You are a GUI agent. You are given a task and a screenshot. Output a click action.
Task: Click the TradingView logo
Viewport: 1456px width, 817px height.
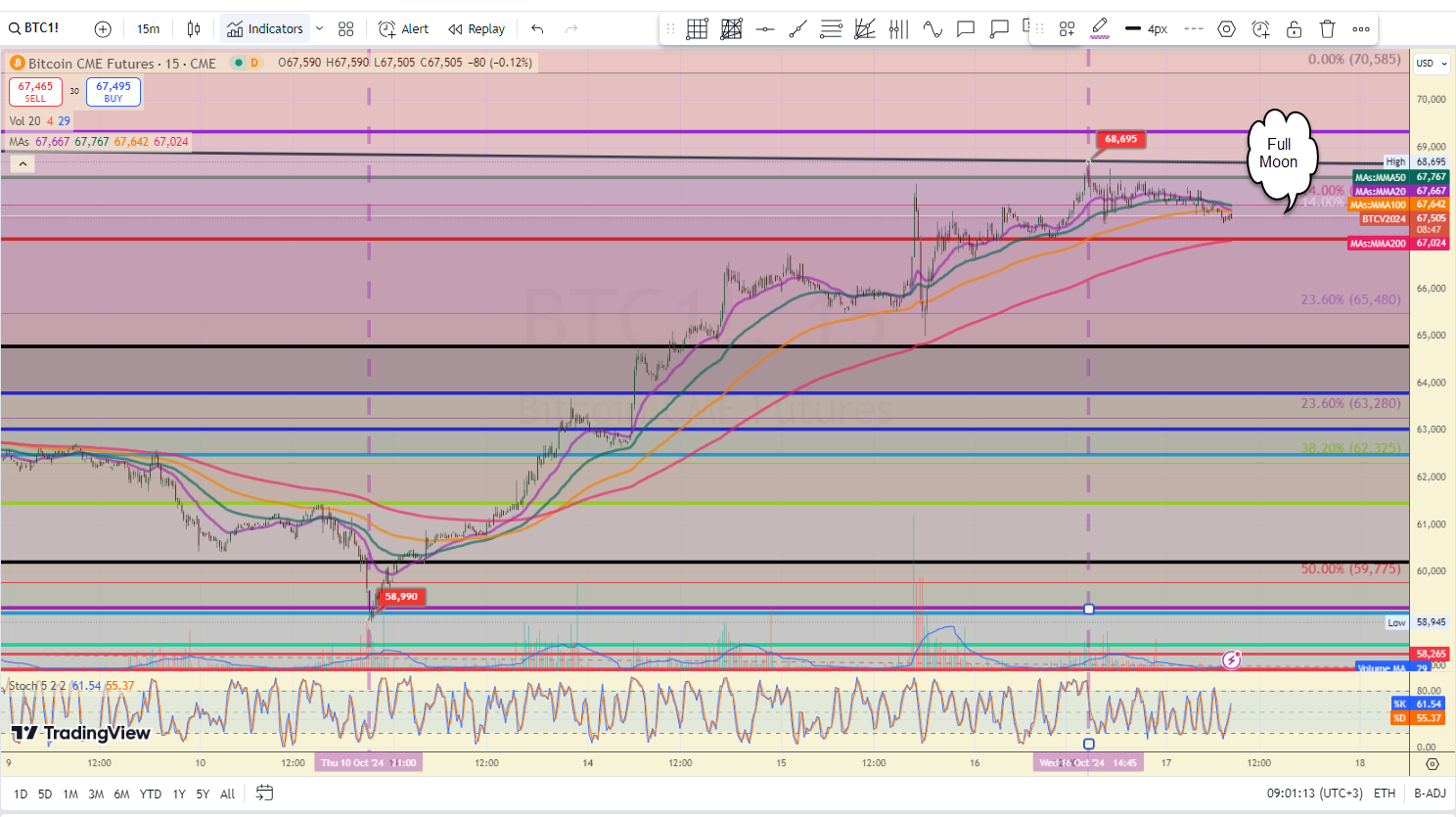pos(81,733)
